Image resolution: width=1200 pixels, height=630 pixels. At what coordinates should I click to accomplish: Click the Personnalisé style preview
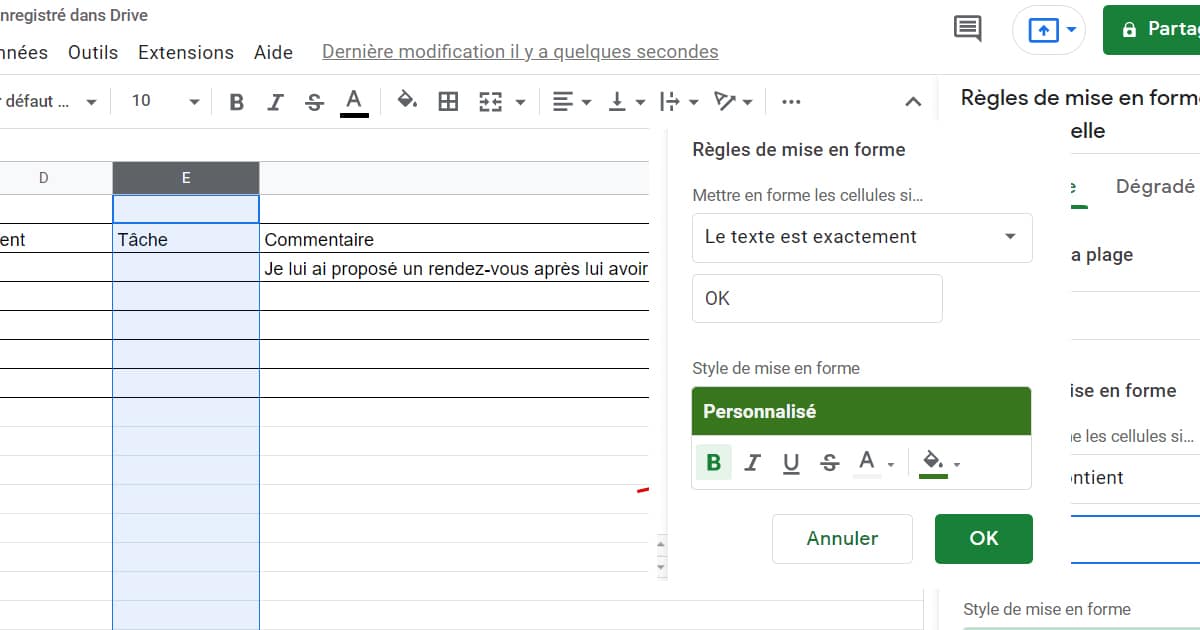pyautogui.click(x=861, y=411)
